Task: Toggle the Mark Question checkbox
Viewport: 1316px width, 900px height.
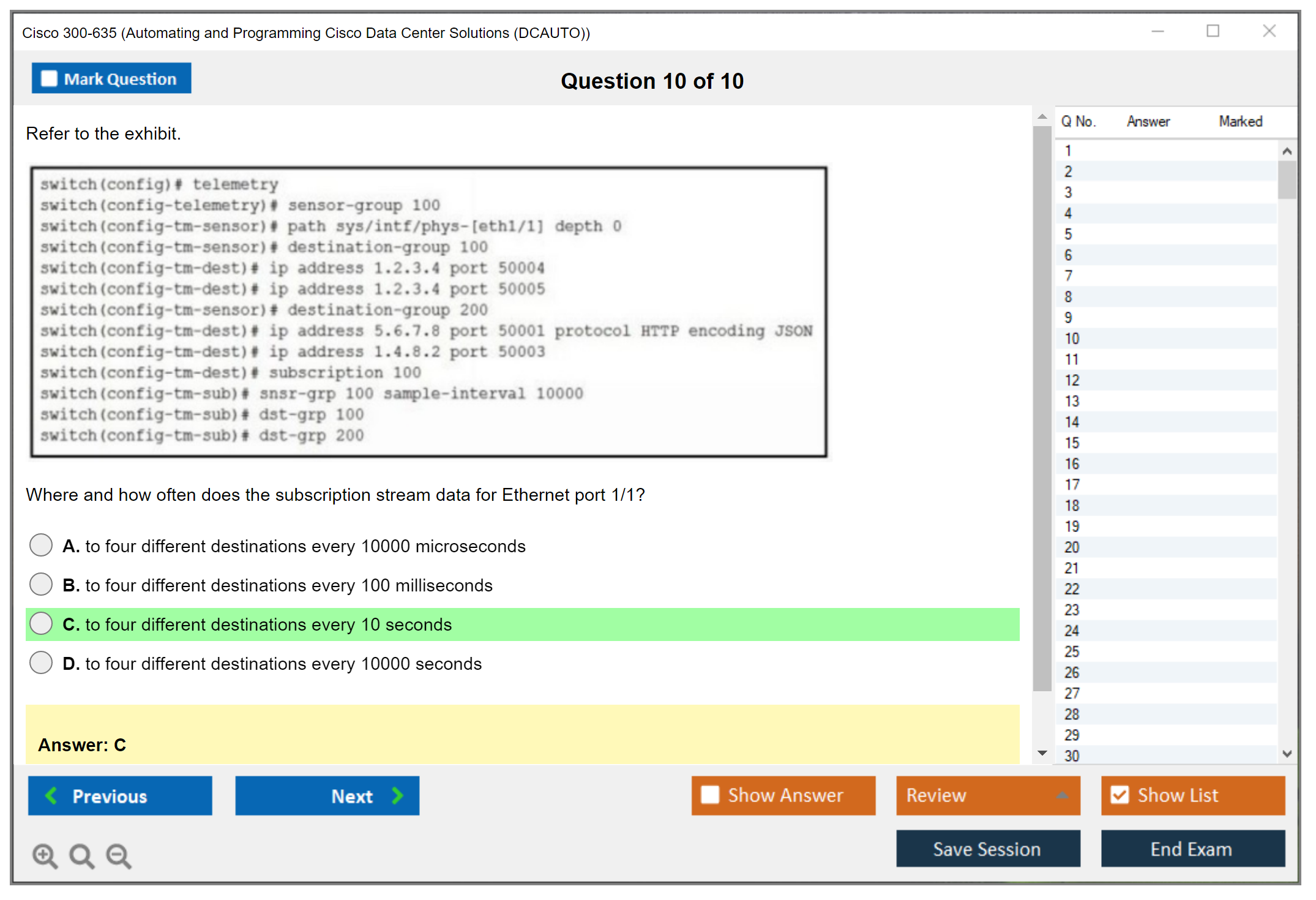Action: coord(49,78)
